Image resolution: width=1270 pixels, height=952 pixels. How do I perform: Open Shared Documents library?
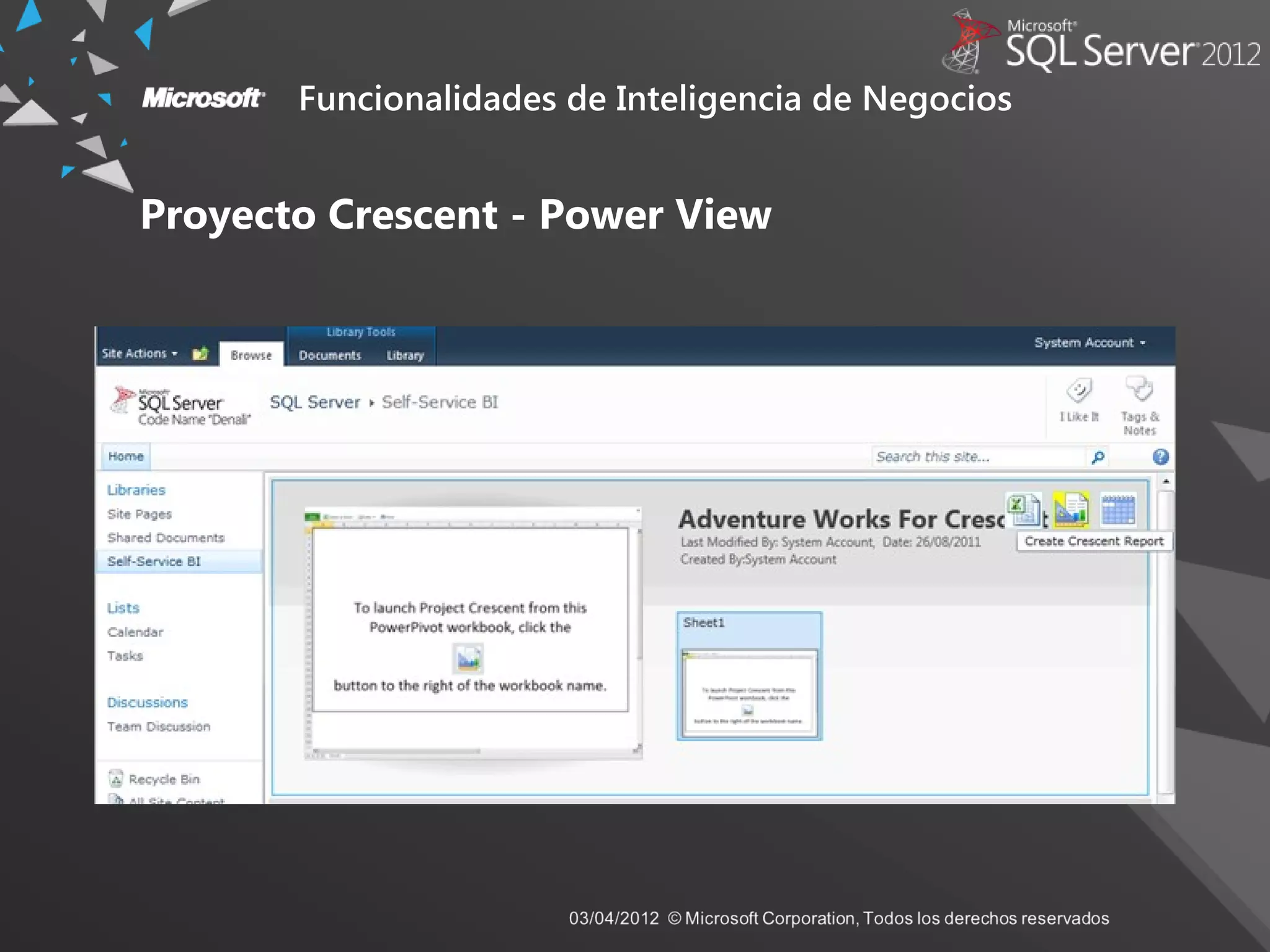point(166,537)
